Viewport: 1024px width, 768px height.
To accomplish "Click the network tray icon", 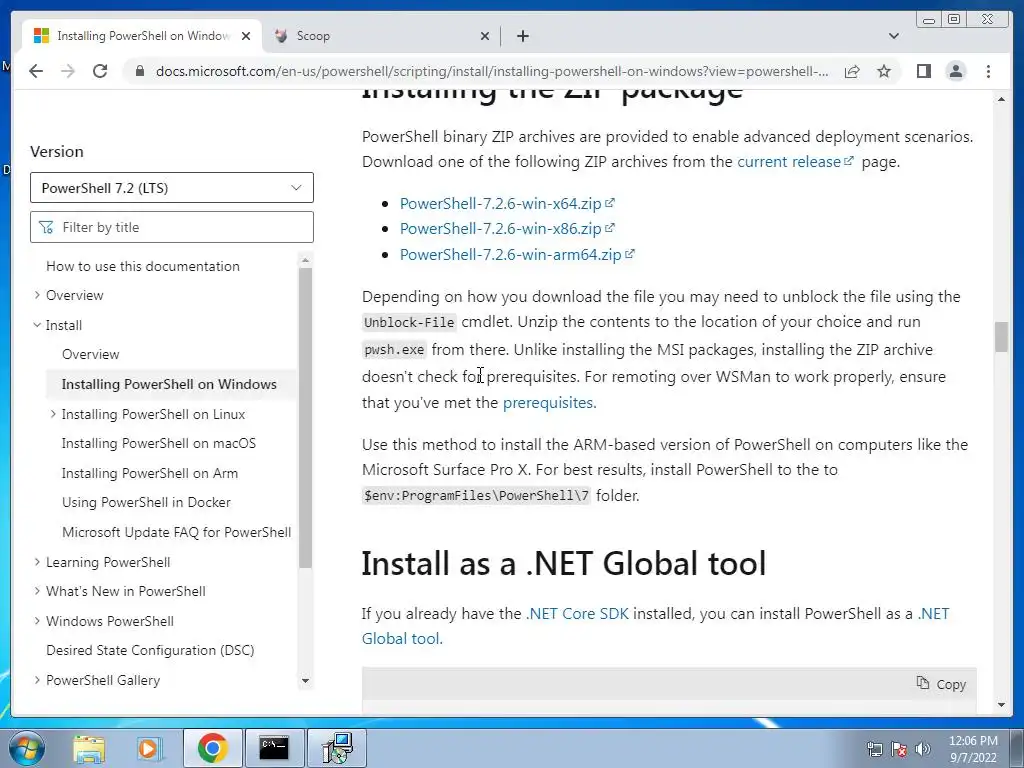I will (x=874, y=749).
